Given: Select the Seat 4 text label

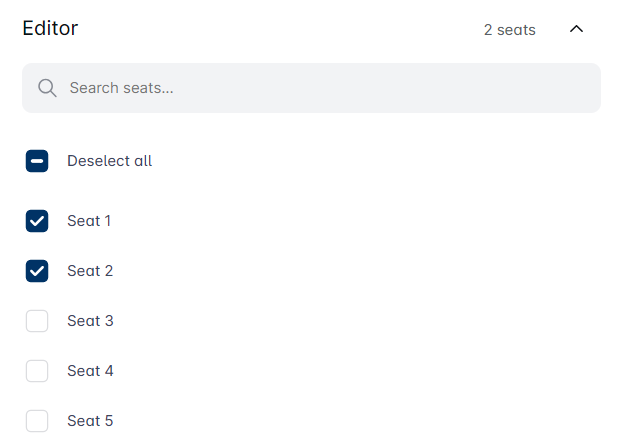Looking at the screenshot, I should point(90,371).
